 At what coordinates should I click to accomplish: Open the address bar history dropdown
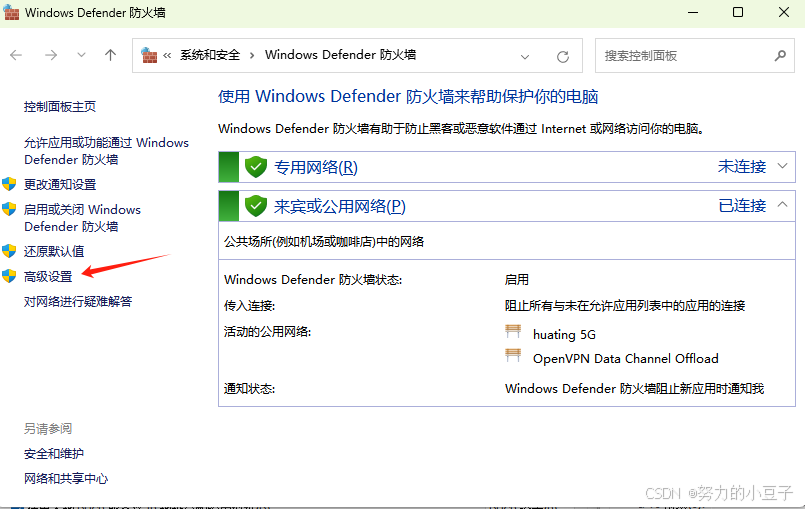pos(525,56)
